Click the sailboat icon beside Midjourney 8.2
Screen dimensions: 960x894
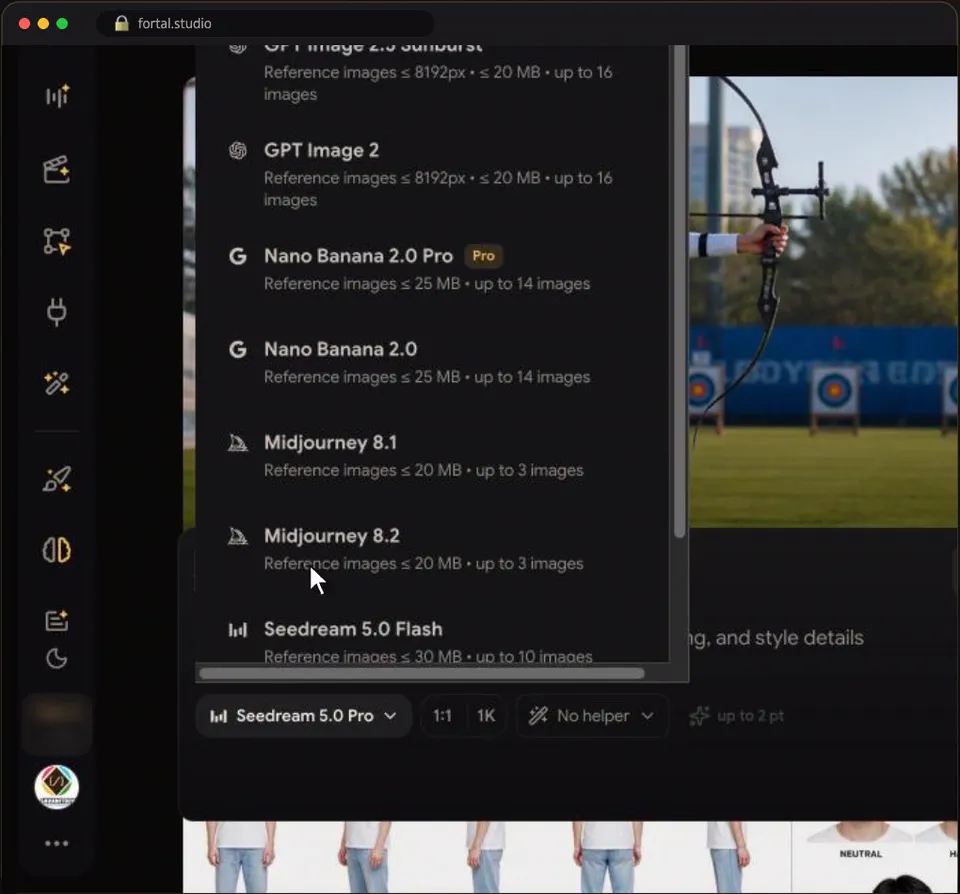point(238,536)
